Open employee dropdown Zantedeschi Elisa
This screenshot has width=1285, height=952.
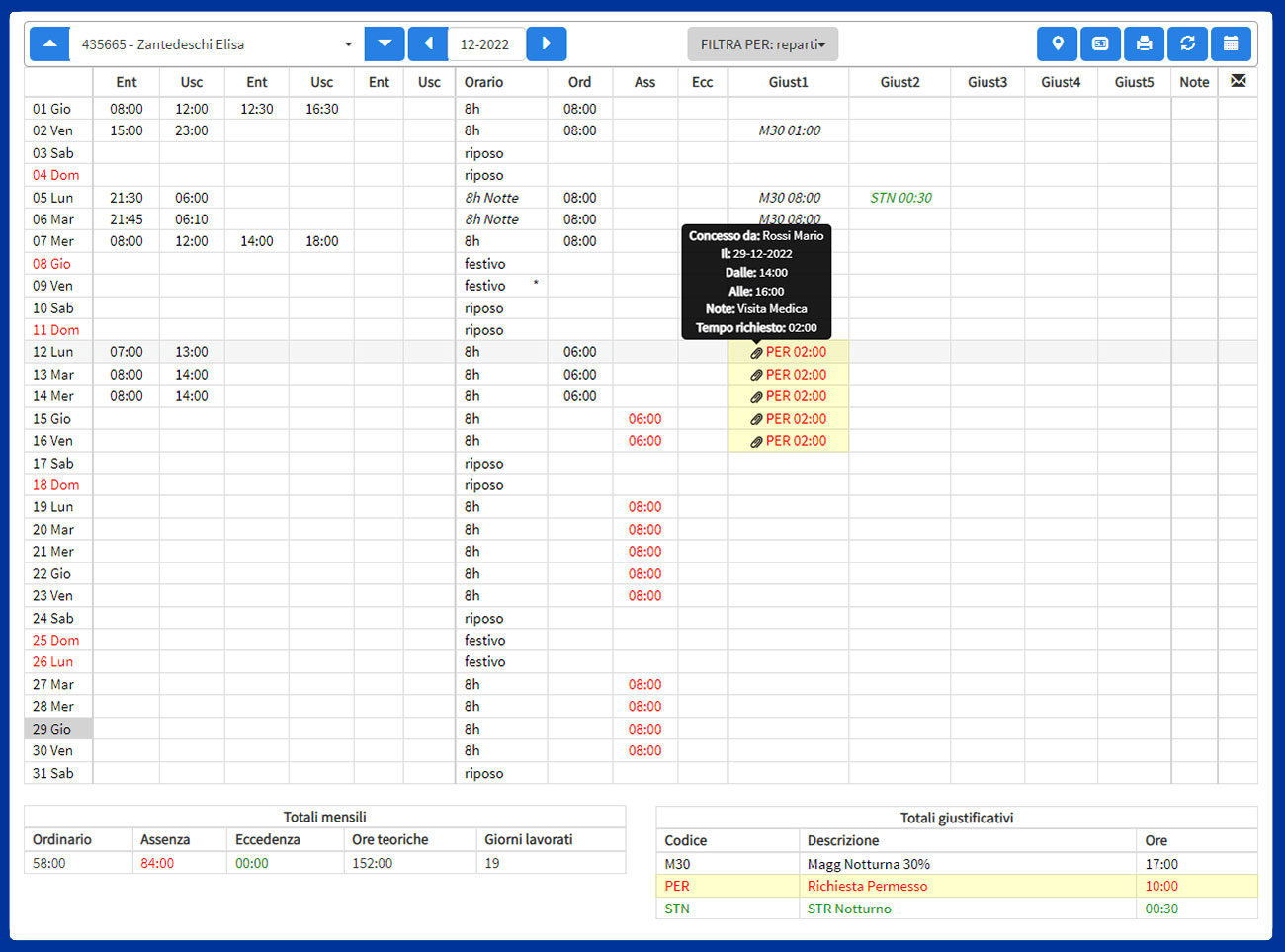(215, 44)
